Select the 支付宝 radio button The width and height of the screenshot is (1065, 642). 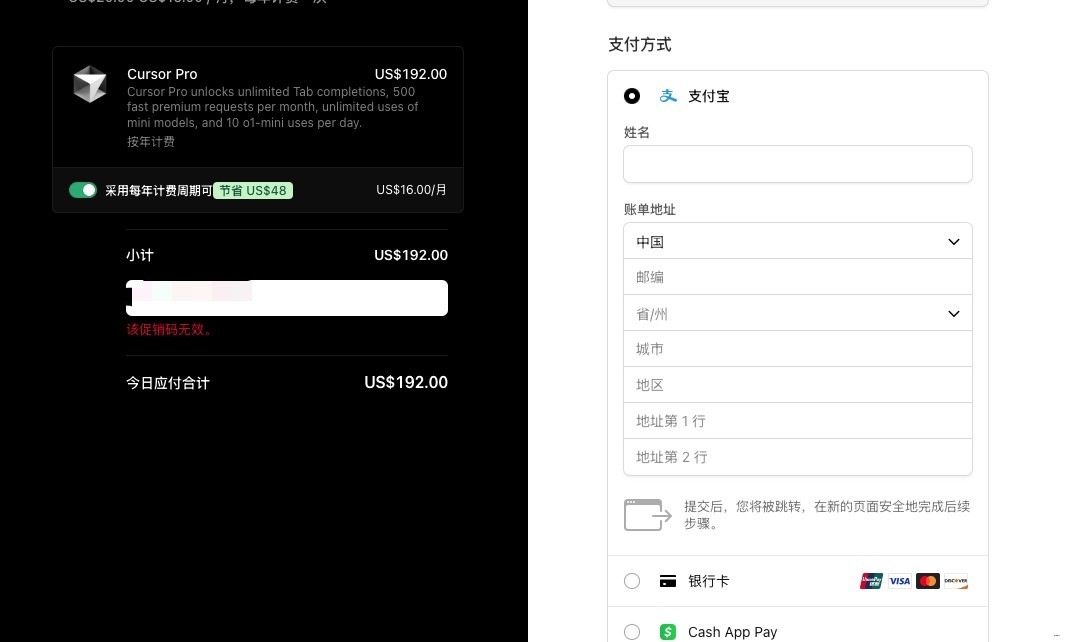pos(632,96)
